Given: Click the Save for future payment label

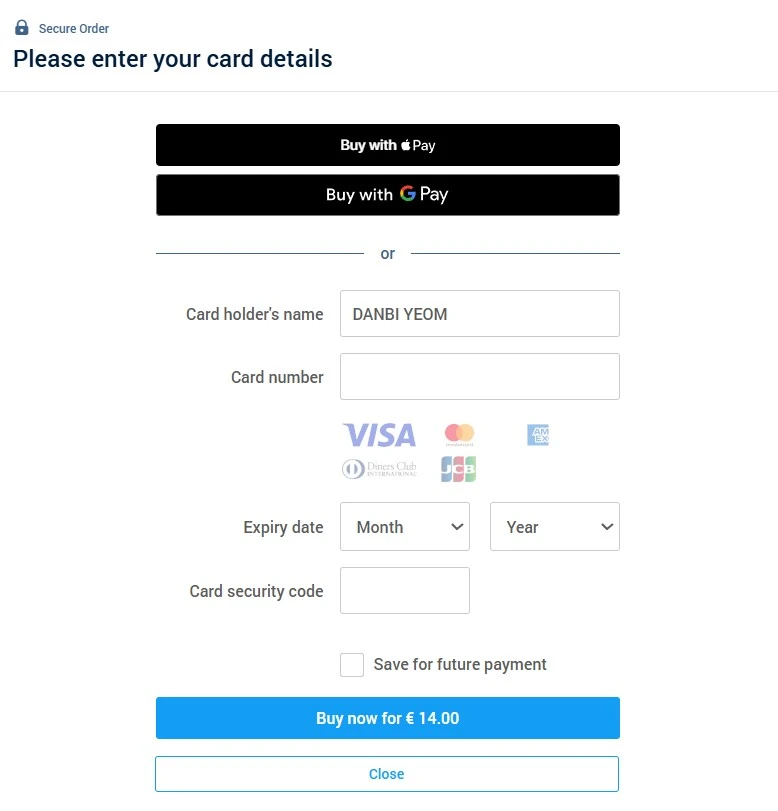Looking at the screenshot, I should (x=460, y=665).
